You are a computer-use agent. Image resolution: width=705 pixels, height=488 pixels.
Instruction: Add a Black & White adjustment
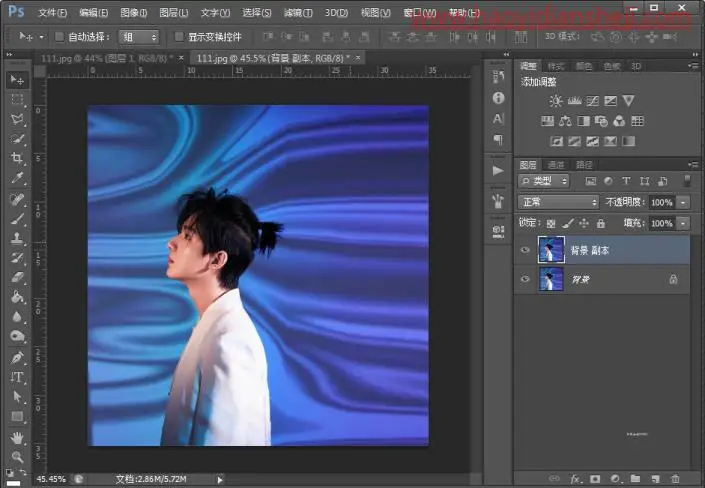click(583, 121)
